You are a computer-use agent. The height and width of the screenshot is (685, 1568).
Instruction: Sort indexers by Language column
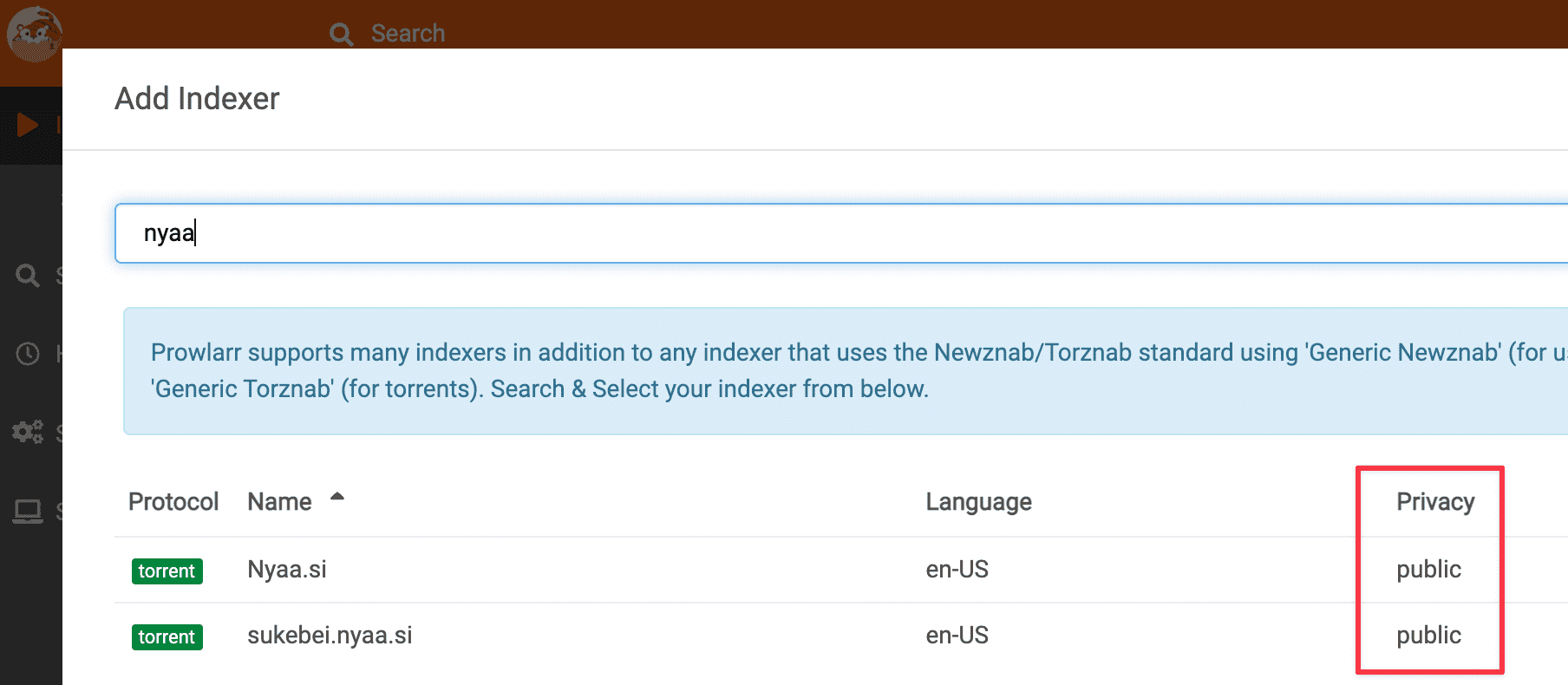click(x=978, y=502)
